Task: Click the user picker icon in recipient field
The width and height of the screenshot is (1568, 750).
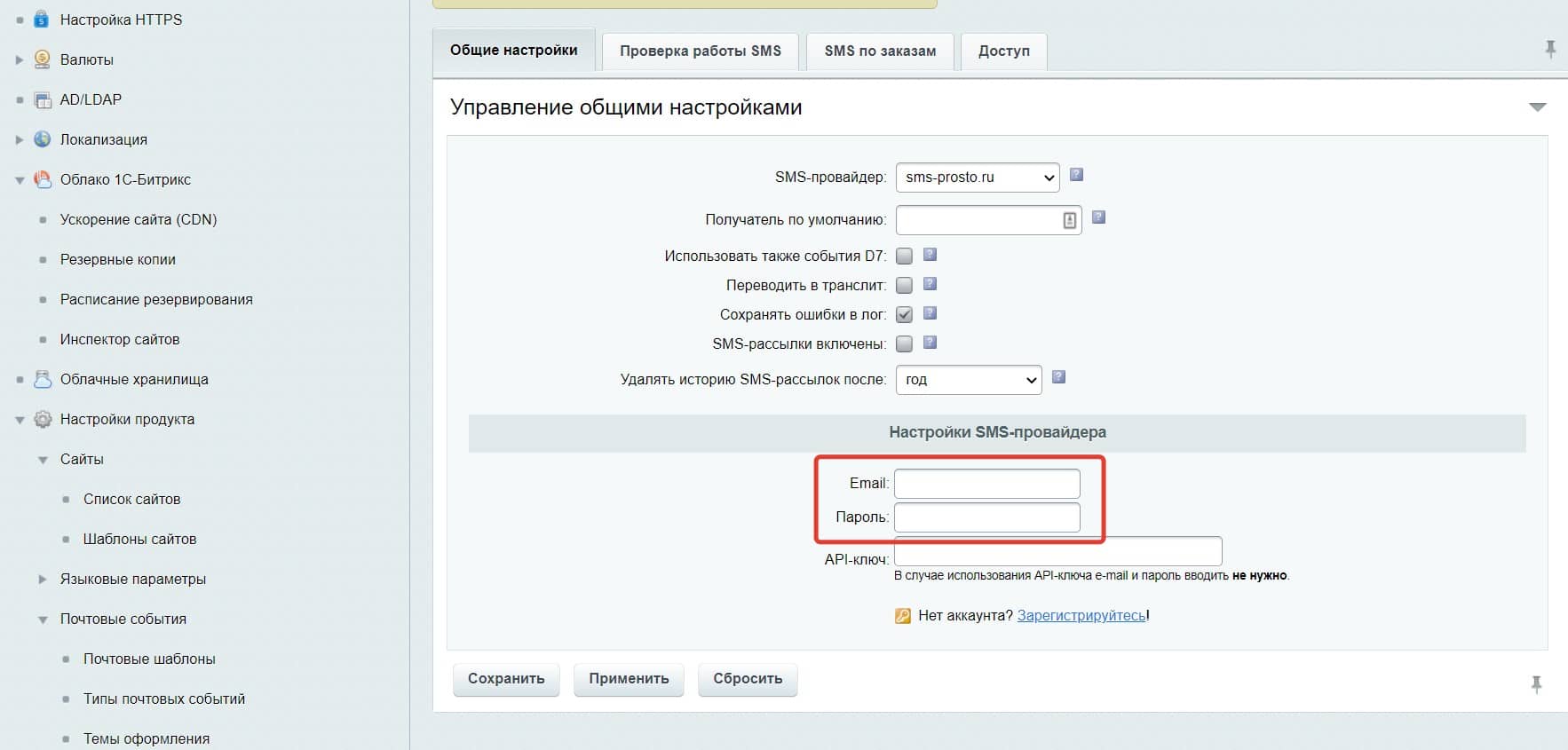Action: tap(1069, 220)
